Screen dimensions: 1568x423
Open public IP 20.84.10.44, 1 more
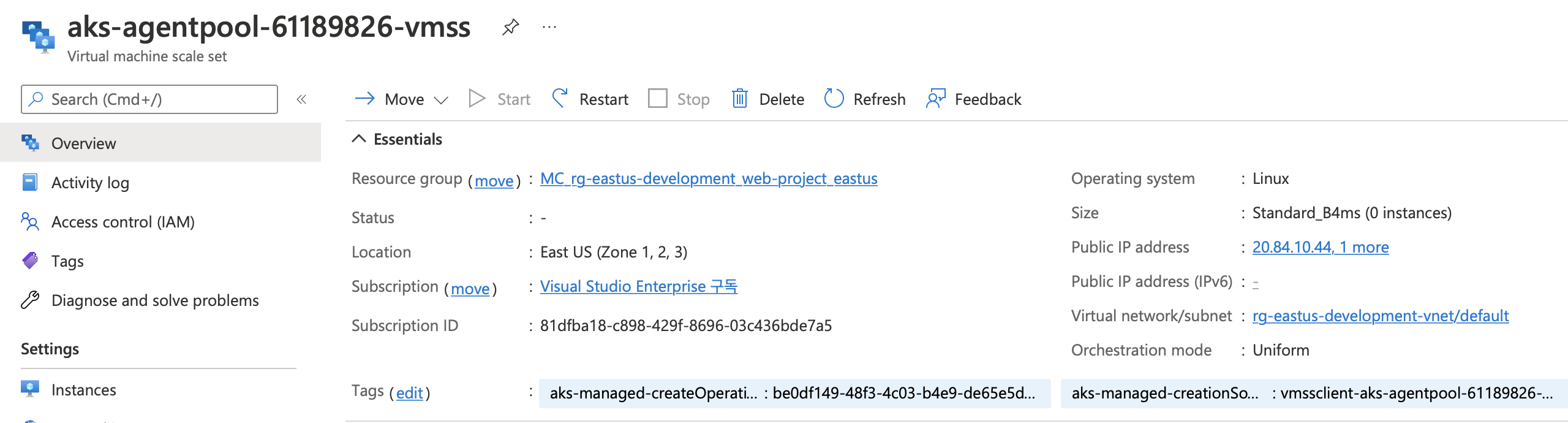(1321, 247)
